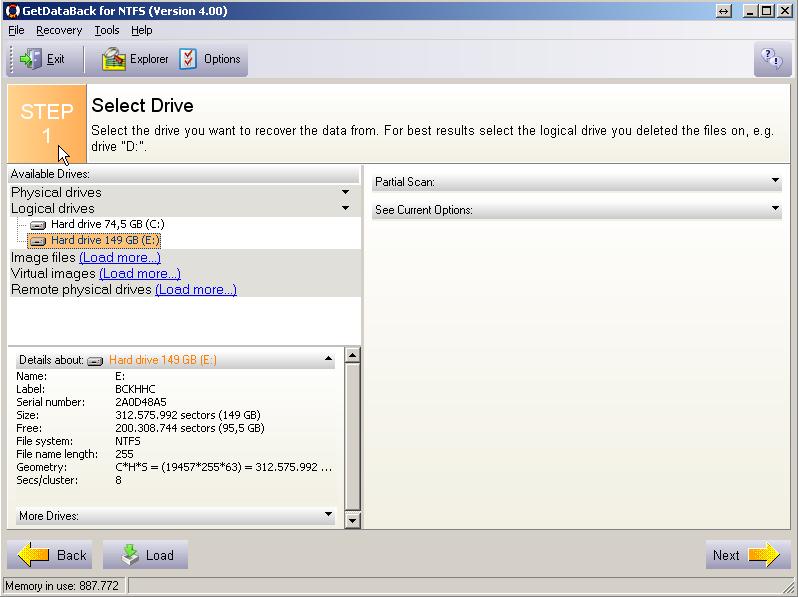
Task: Click the drive icon in Details about header
Action: click(95, 361)
